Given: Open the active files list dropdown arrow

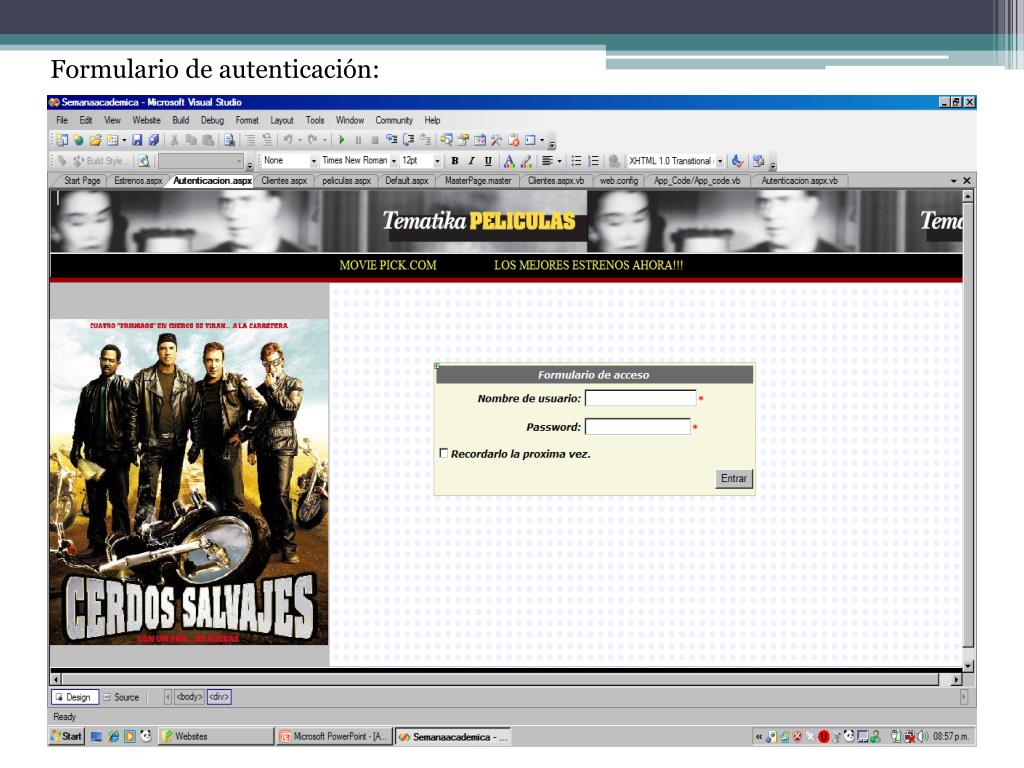Looking at the screenshot, I should (953, 181).
